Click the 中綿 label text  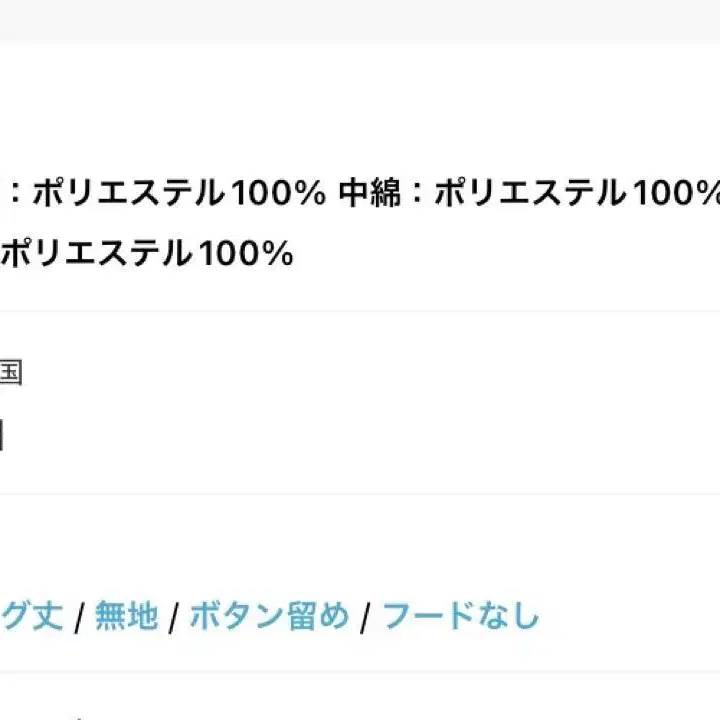tap(361, 193)
